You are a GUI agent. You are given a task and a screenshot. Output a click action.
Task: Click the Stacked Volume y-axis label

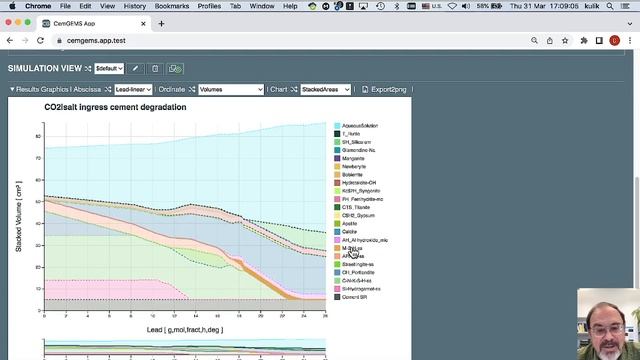18,216
